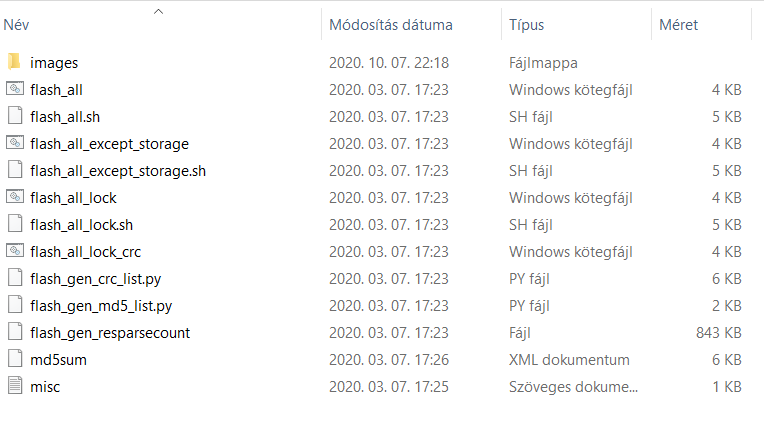Image resolution: width=764 pixels, height=426 pixels.
Task: Select the flash_all_except_storage.sh file name
Action: click(118, 171)
